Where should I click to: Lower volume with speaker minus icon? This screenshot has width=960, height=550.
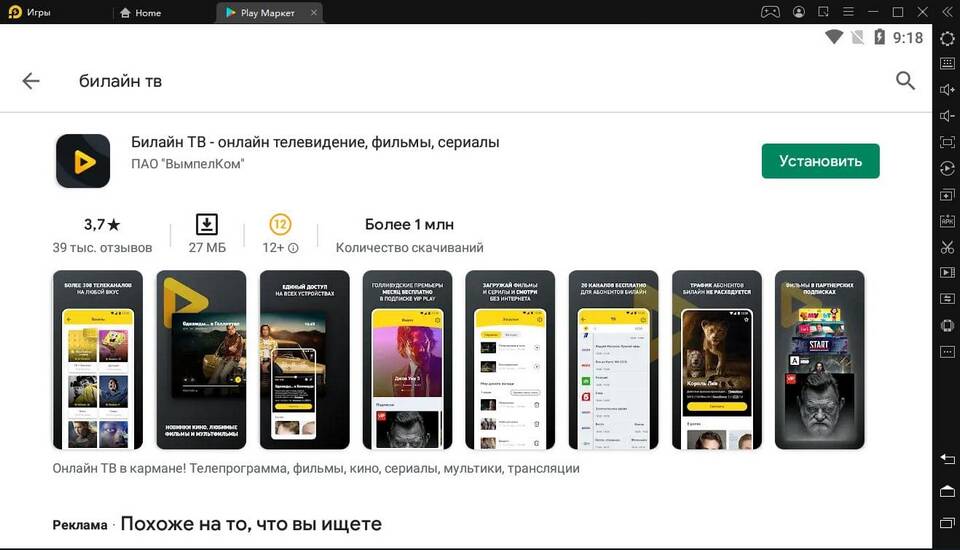pos(947,116)
